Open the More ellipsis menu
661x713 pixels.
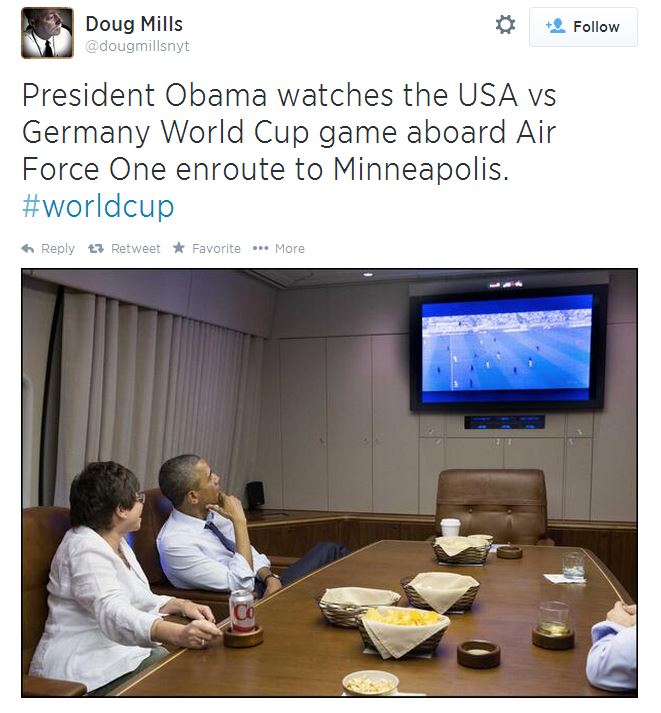click(260, 248)
